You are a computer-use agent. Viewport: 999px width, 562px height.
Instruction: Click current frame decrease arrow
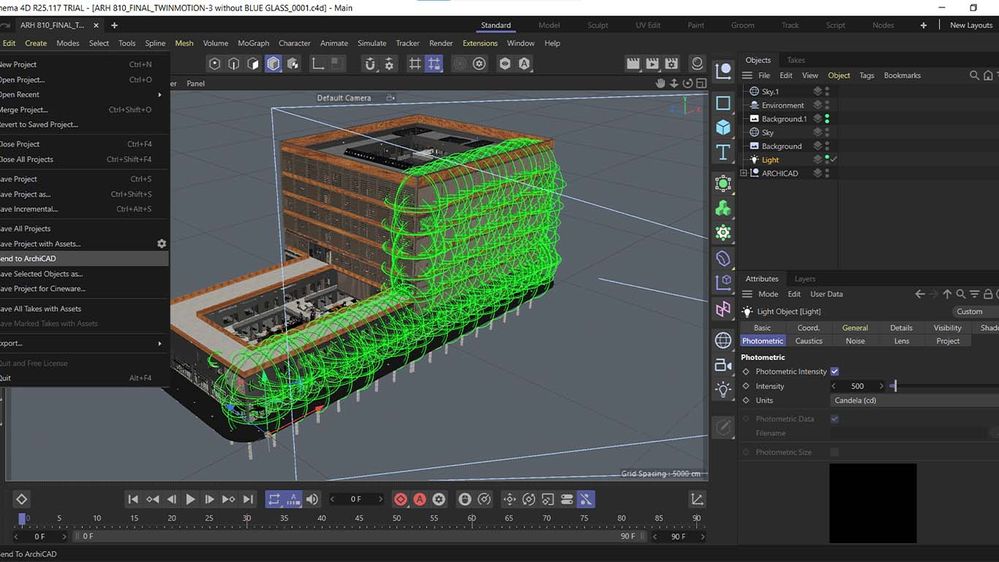332,500
